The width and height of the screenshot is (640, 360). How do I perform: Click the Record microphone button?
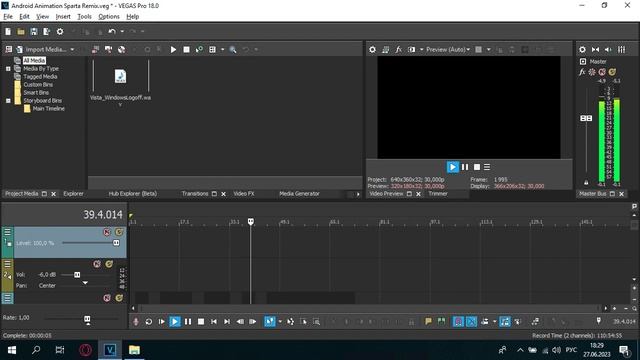click(136, 322)
